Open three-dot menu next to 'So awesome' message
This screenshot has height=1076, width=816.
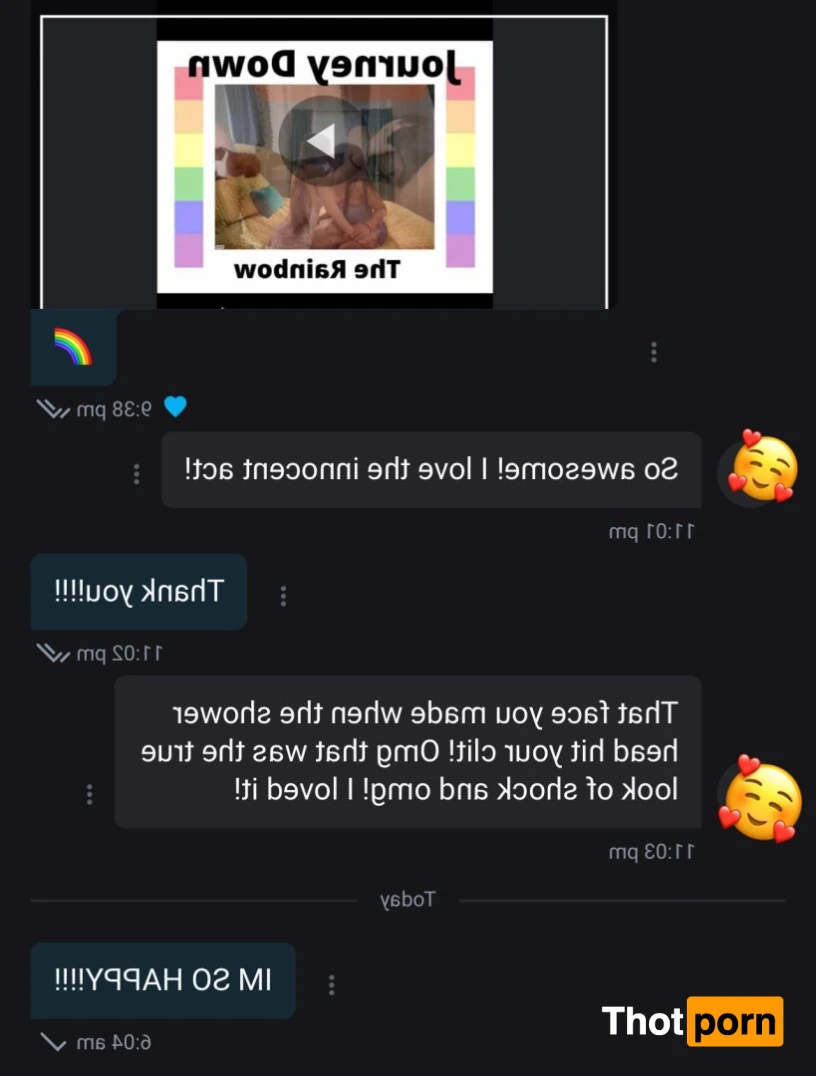click(137, 474)
